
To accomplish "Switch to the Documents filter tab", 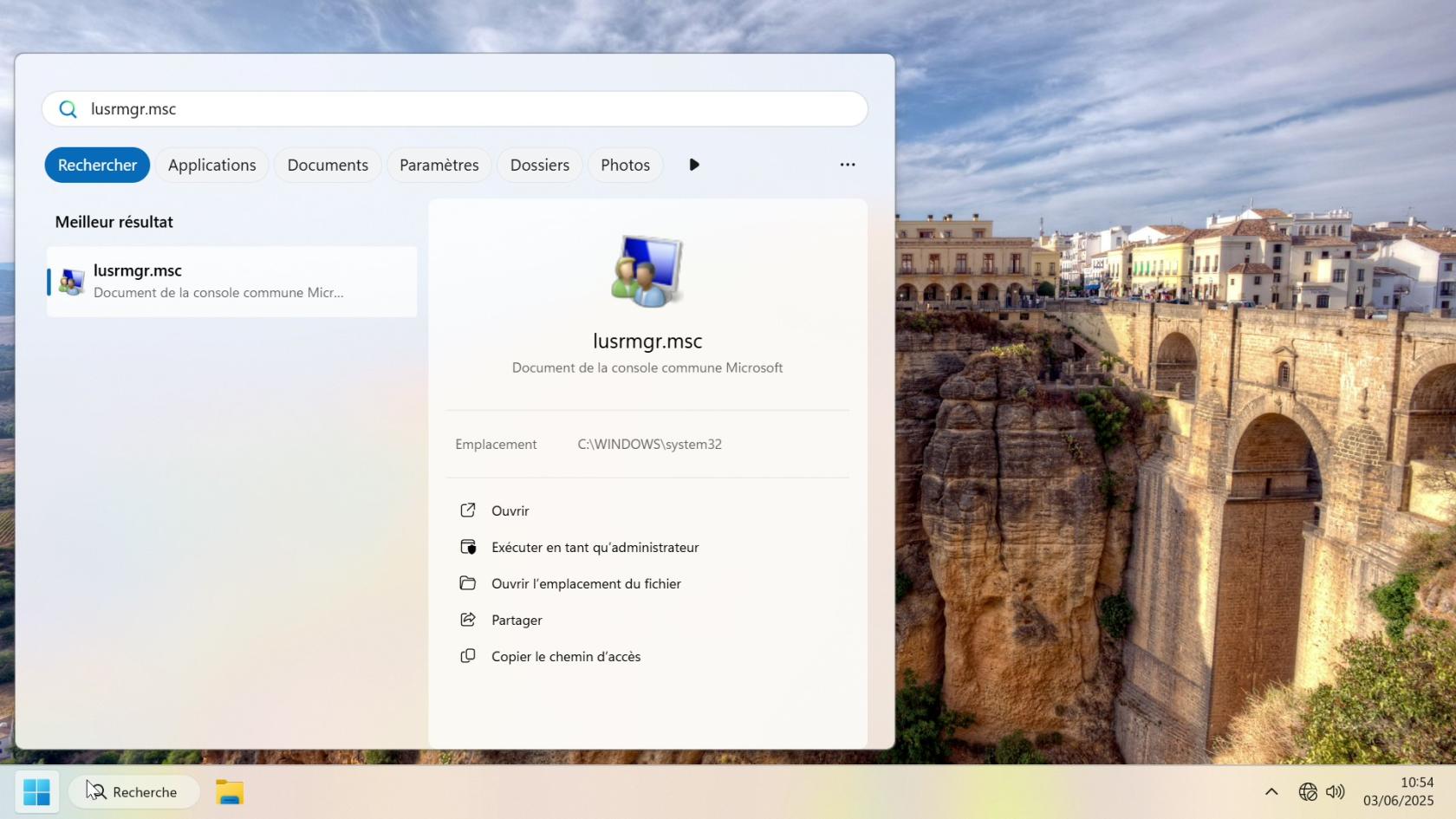I will [328, 165].
